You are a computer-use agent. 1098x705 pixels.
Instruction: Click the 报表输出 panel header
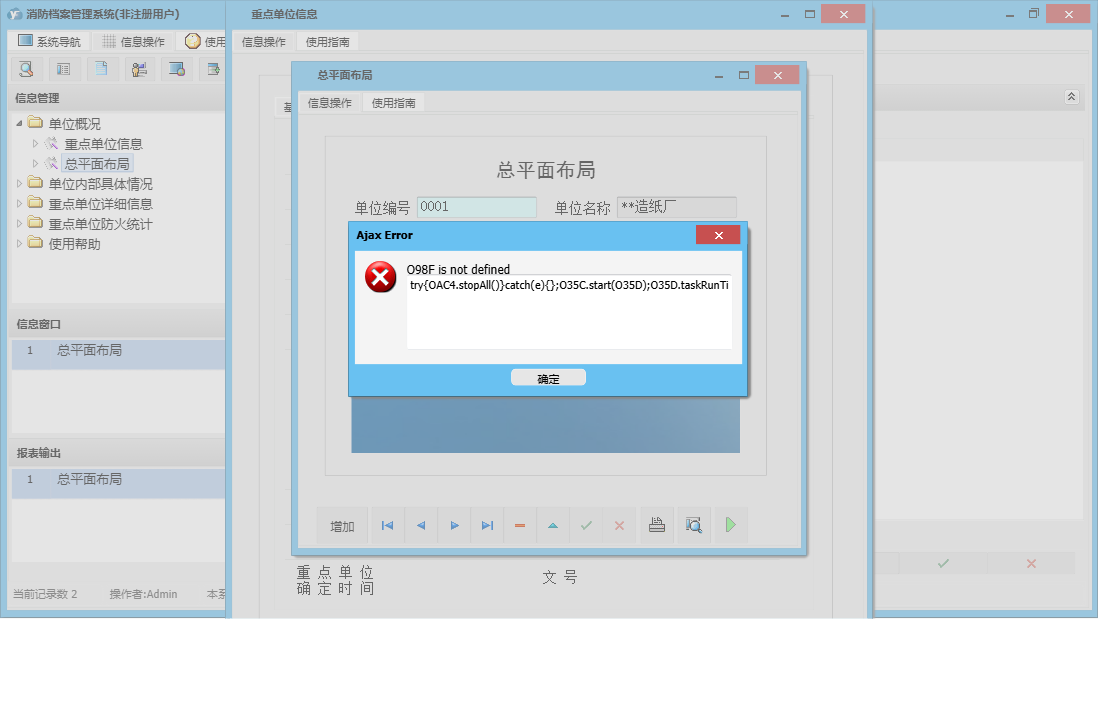(118, 453)
